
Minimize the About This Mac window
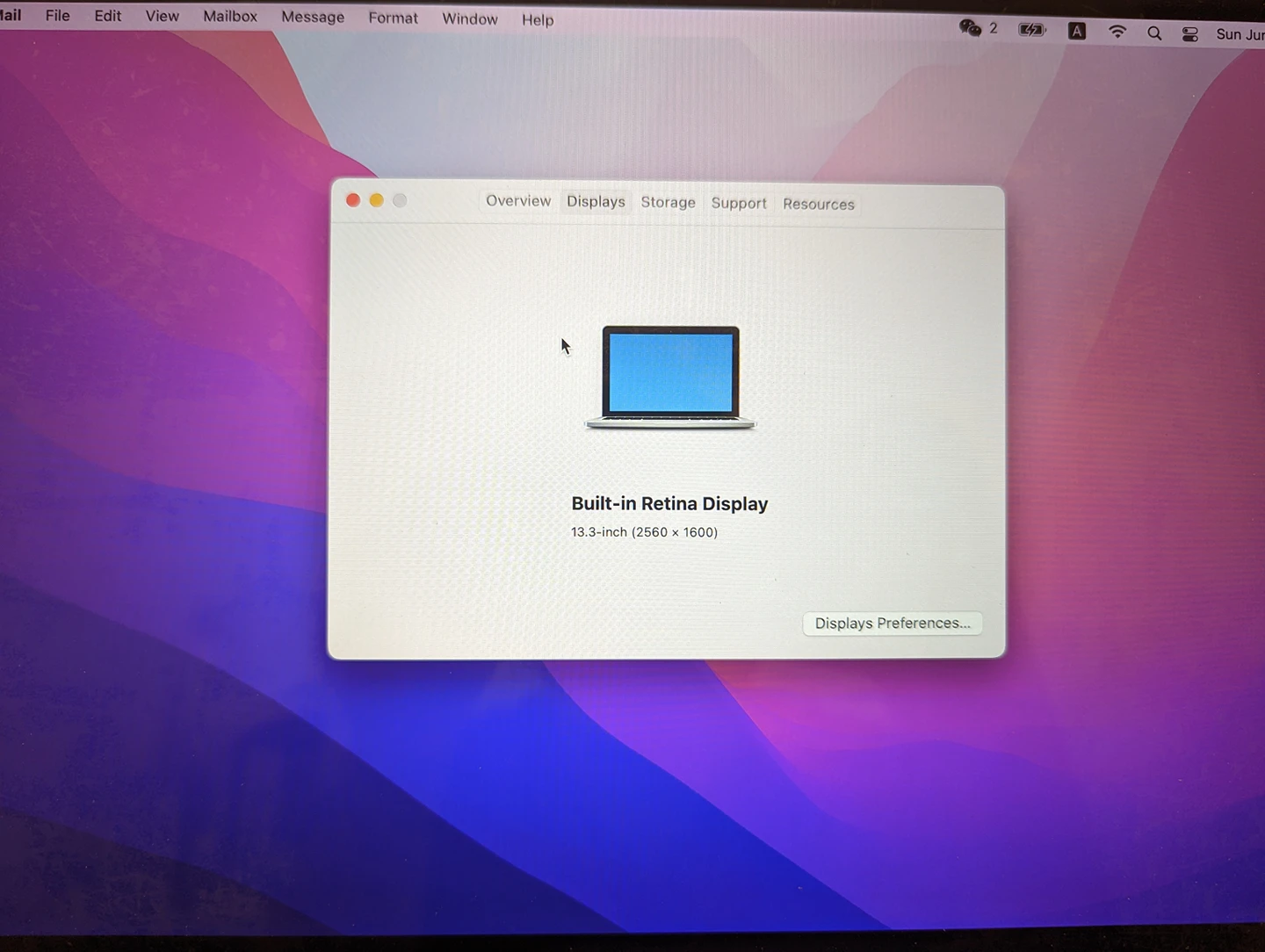point(376,200)
